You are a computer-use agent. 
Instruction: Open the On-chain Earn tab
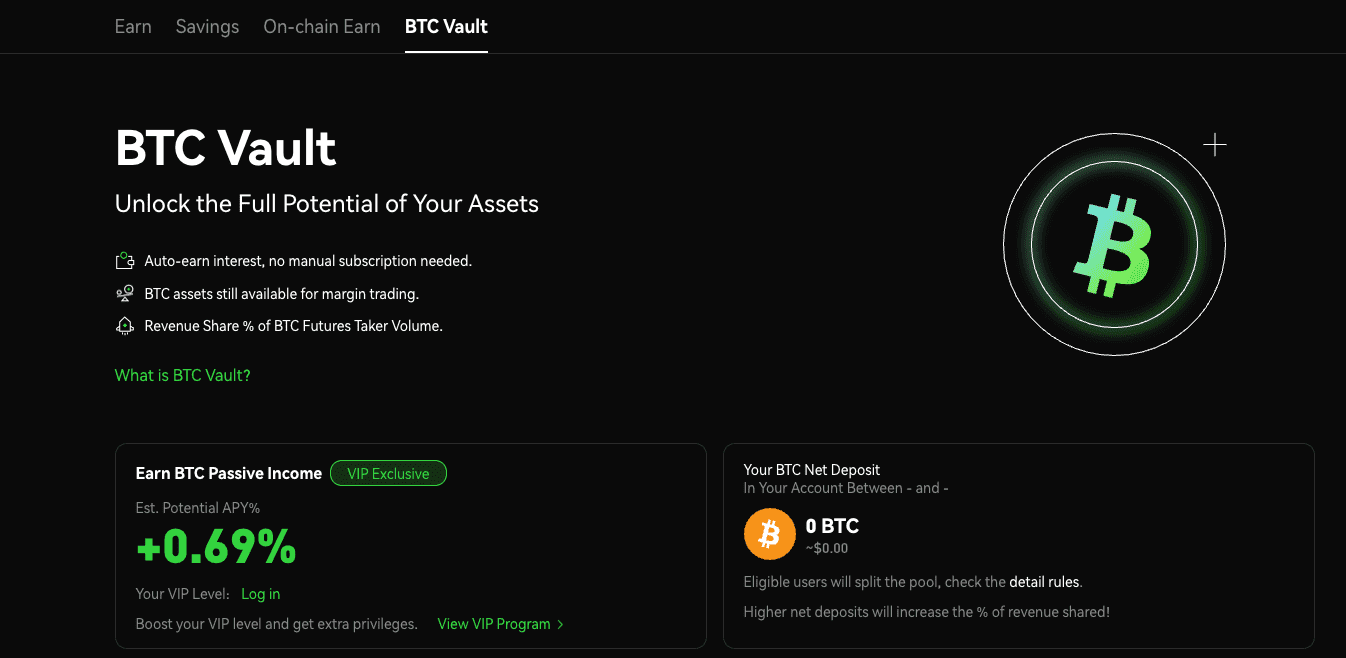pyautogui.click(x=321, y=26)
